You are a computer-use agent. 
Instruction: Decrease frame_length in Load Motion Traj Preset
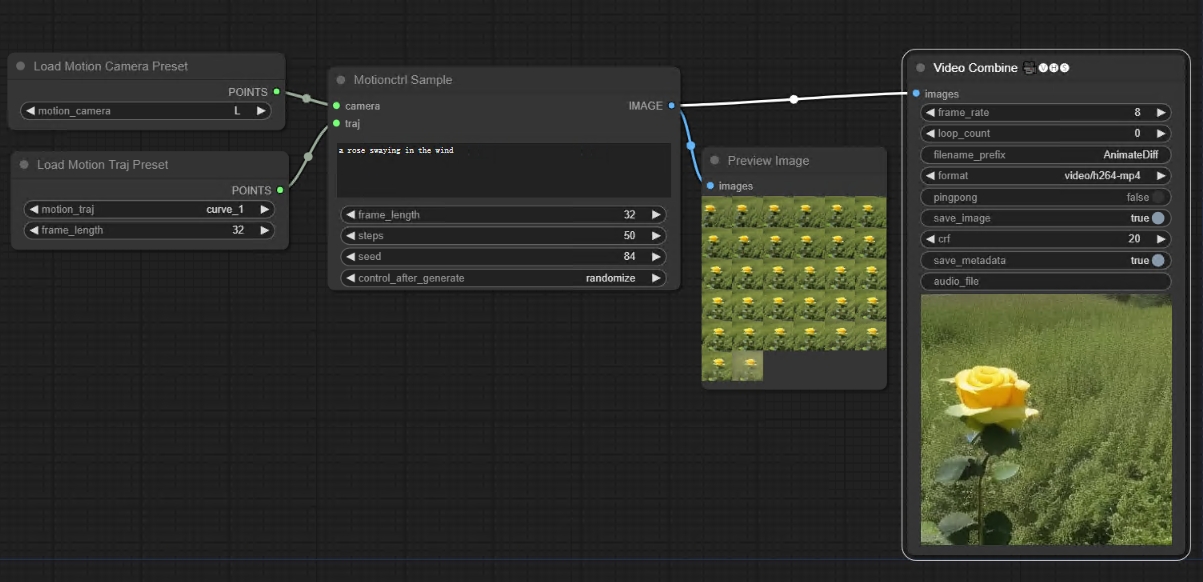tap(34, 230)
